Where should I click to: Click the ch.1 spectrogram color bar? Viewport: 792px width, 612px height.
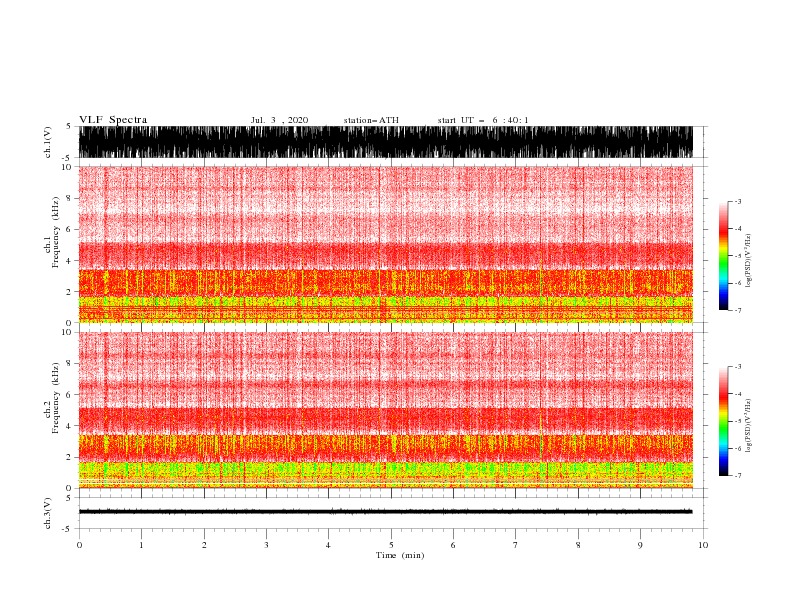coord(723,256)
